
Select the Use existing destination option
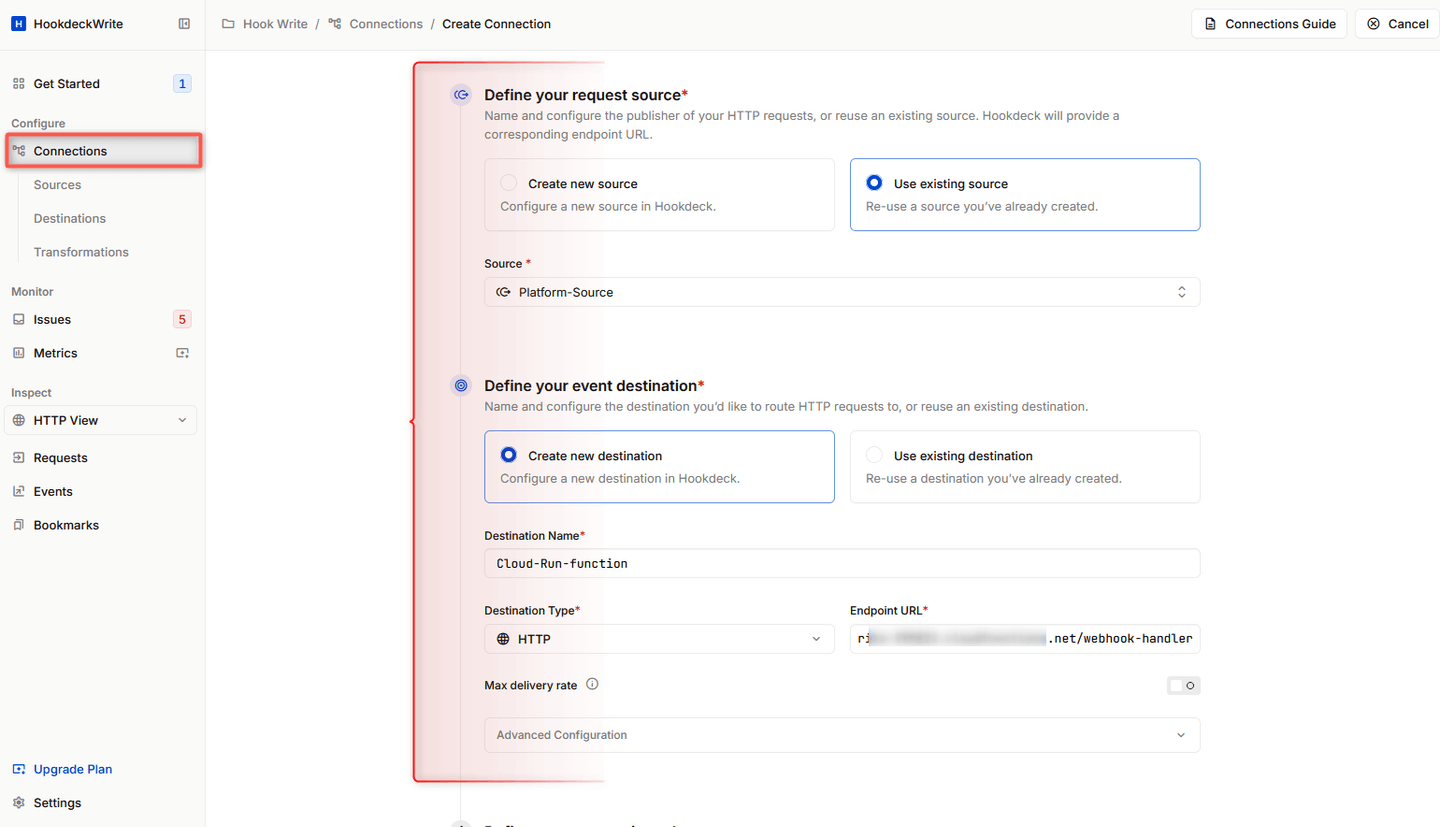coord(874,455)
